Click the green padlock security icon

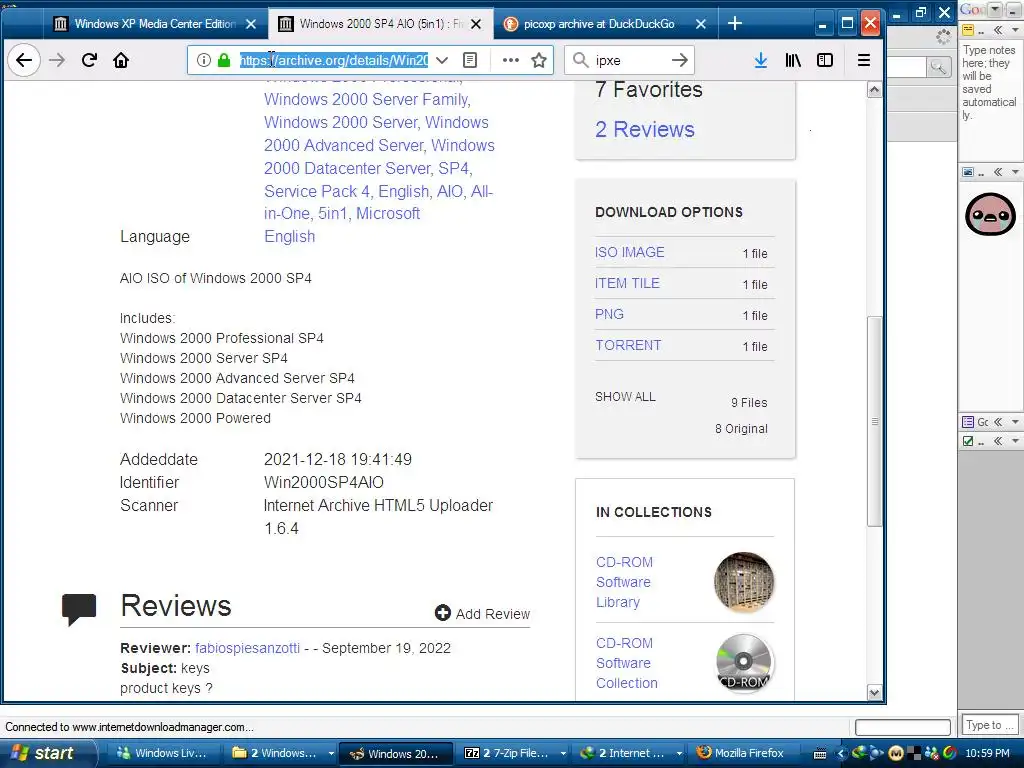(223, 60)
